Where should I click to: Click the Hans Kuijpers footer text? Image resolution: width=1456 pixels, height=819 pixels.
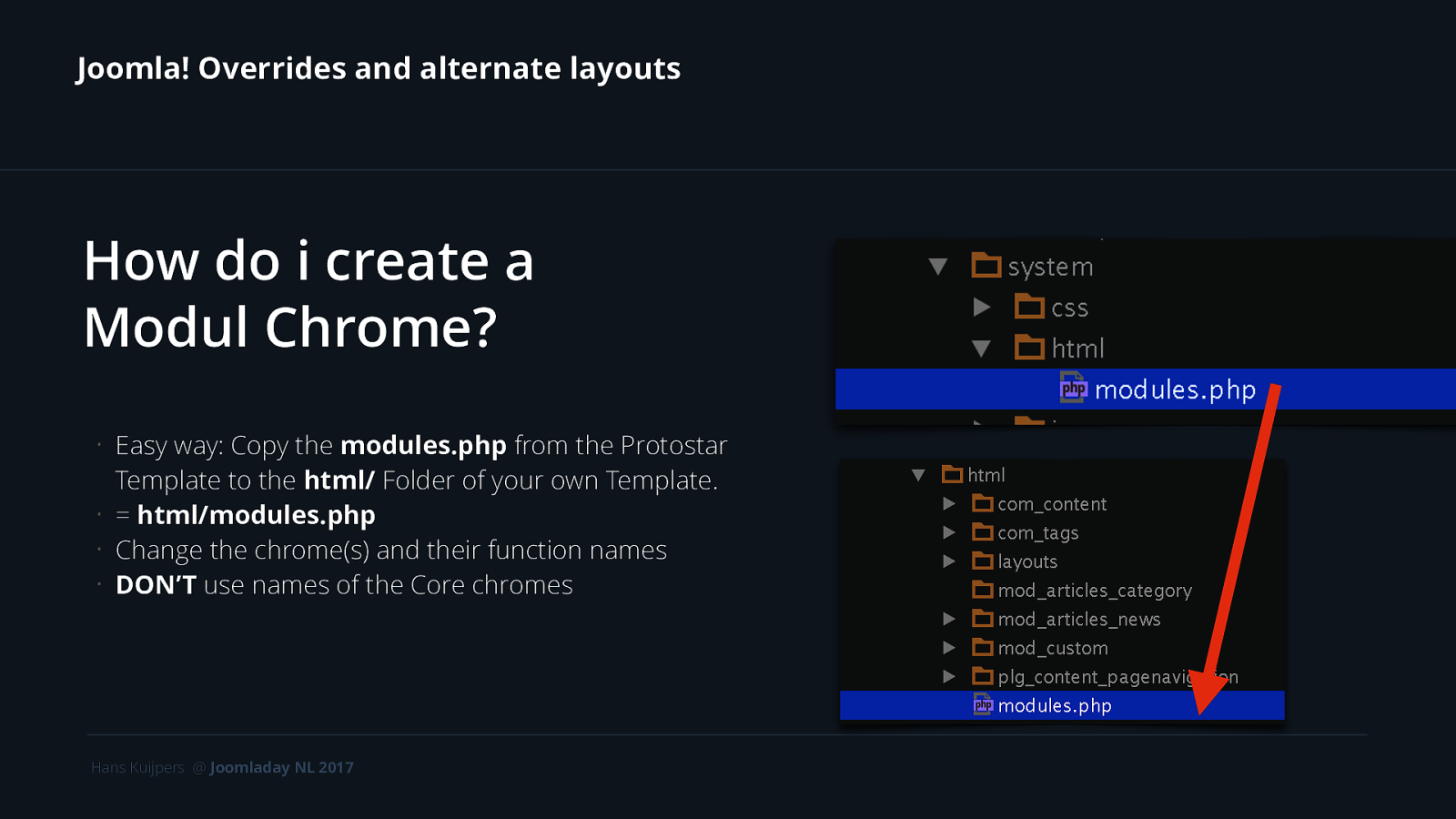coord(137,767)
